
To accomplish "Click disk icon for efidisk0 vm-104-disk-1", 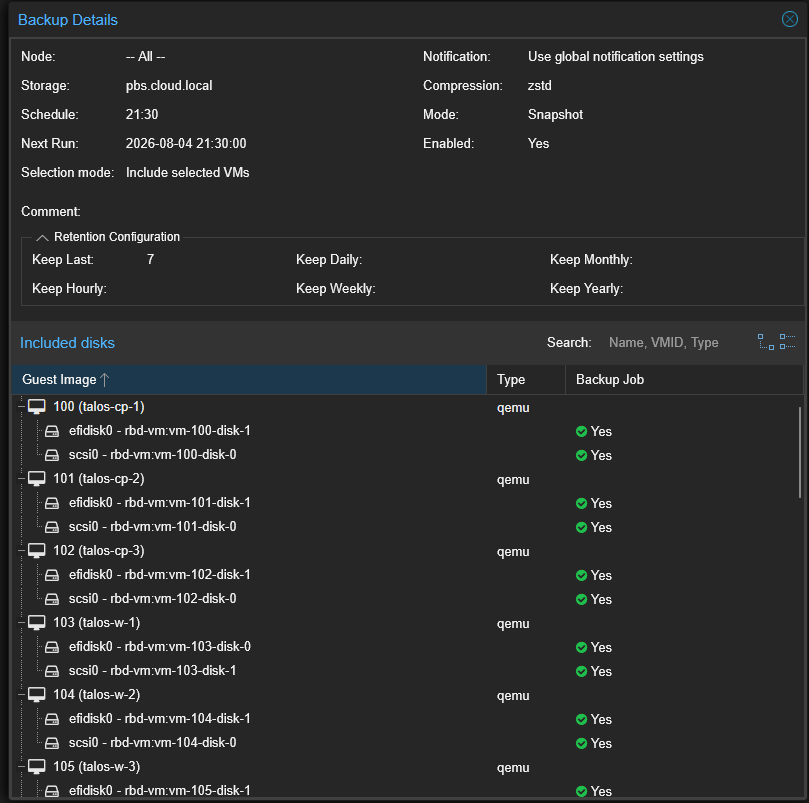I will pyautogui.click(x=52, y=719).
